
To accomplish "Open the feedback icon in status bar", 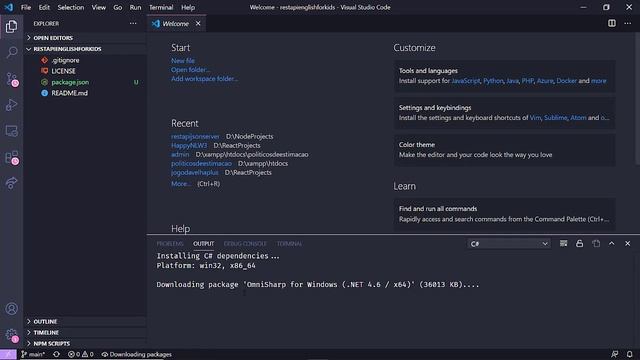I will coord(614,354).
